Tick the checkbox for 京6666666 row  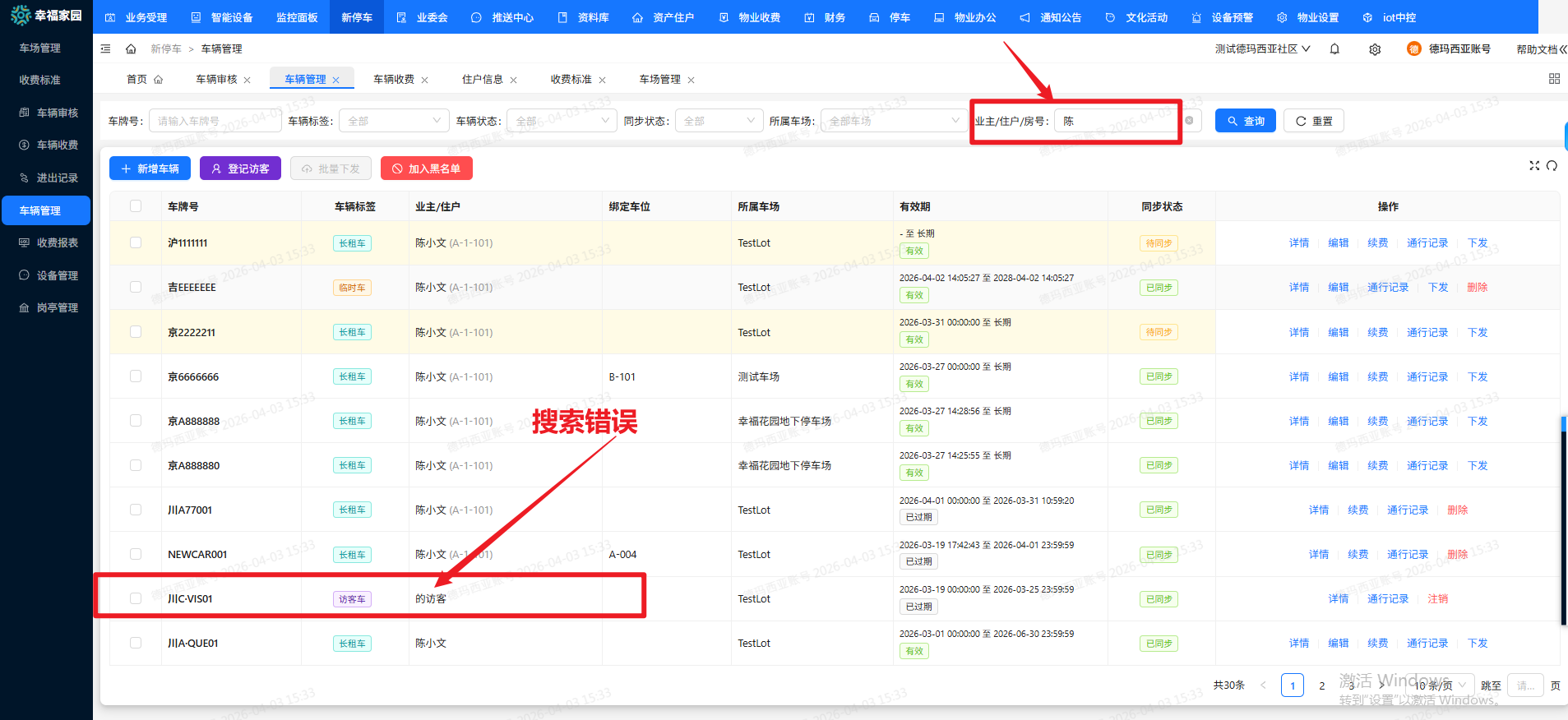(x=136, y=376)
